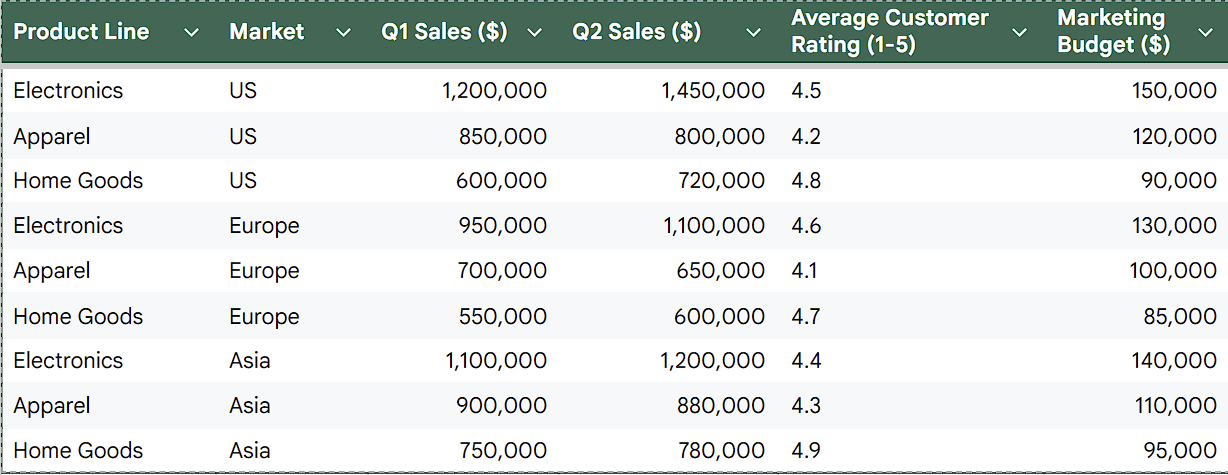1228x475 pixels.
Task: Click the Q1 sales cell showing 550,000
Action: click(x=502, y=317)
